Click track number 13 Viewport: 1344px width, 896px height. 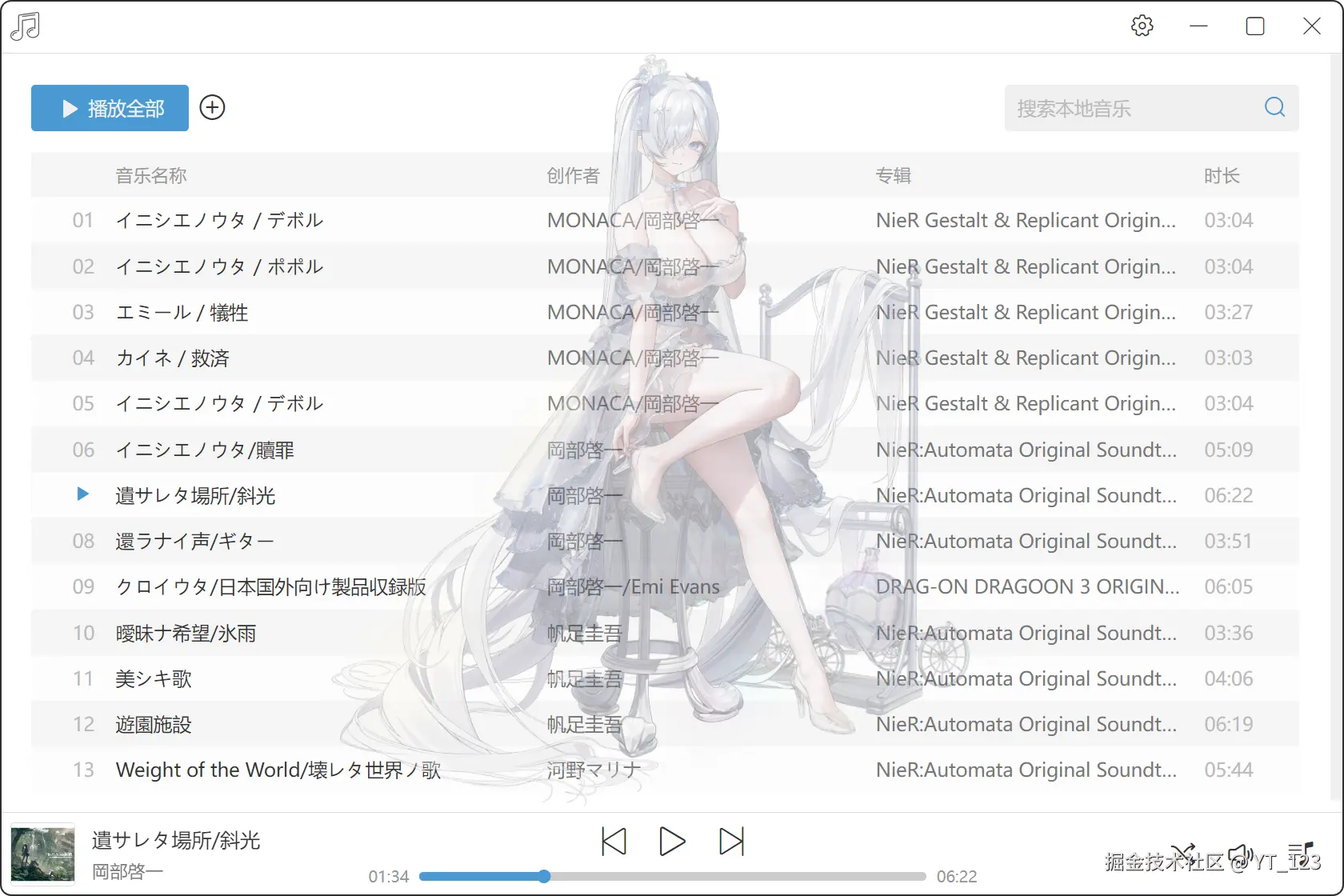point(83,770)
